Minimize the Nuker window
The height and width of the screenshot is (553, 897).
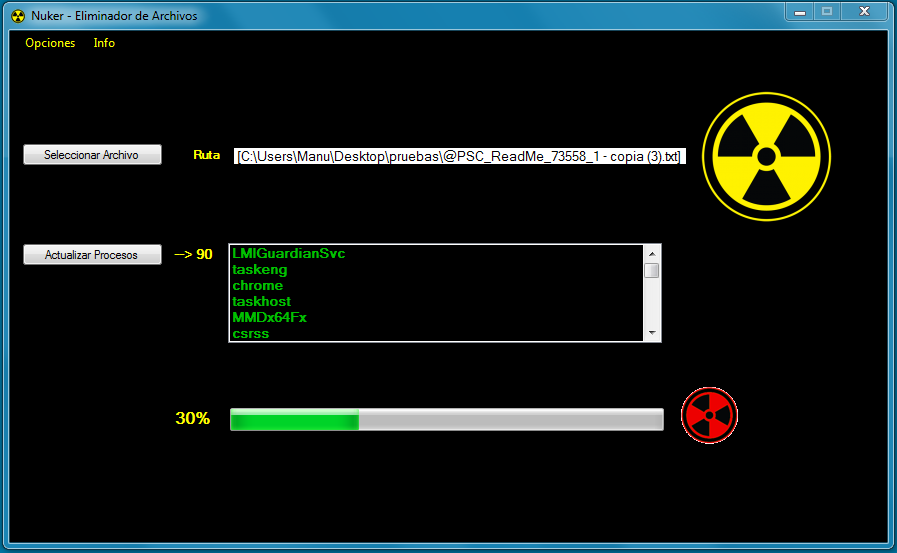800,11
